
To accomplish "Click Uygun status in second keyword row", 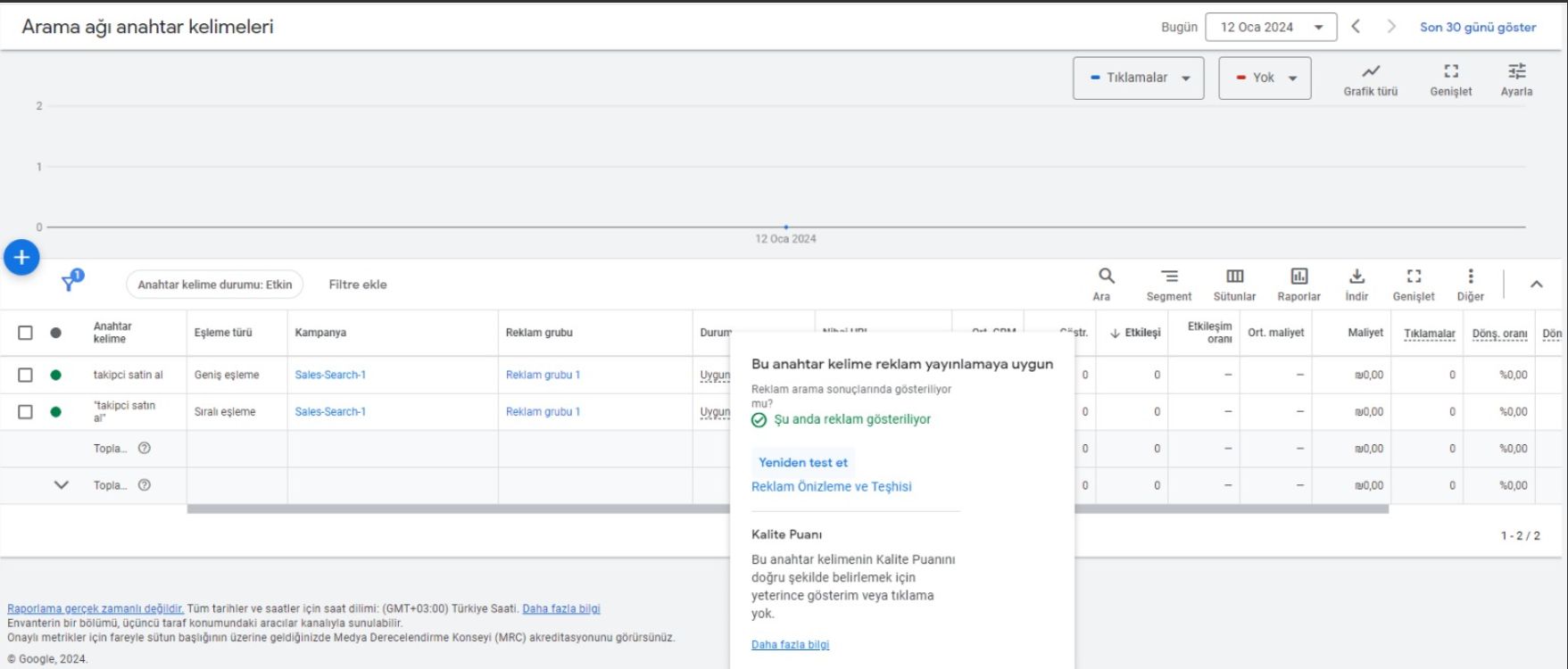I will click(x=715, y=413).
